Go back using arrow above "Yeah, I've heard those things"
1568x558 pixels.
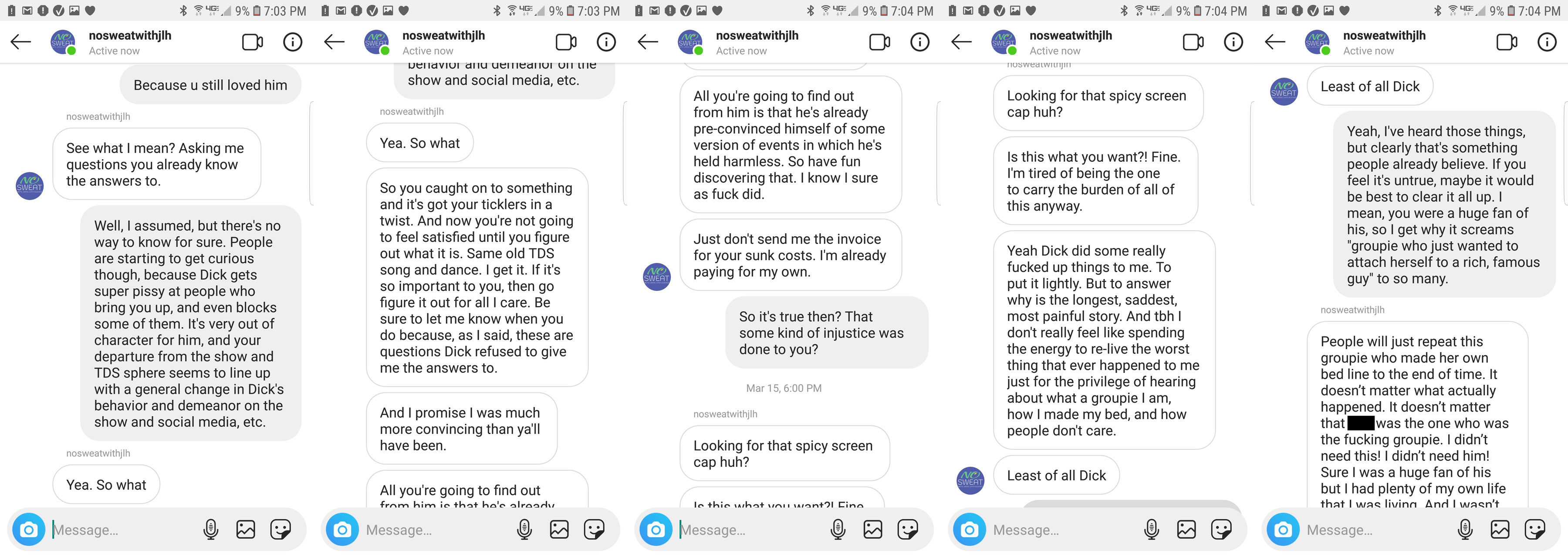tap(1274, 42)
